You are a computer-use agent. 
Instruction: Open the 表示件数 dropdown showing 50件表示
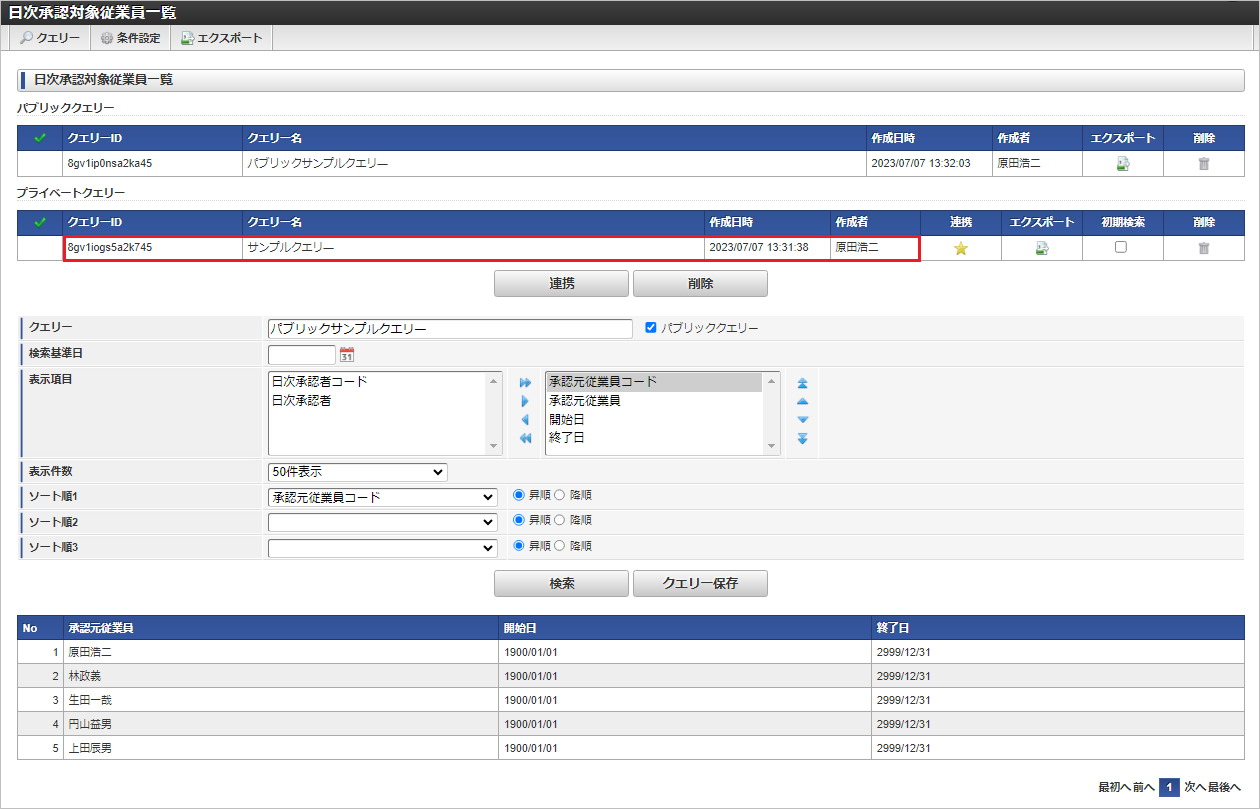pyautogui.click(x=357, y=472)
